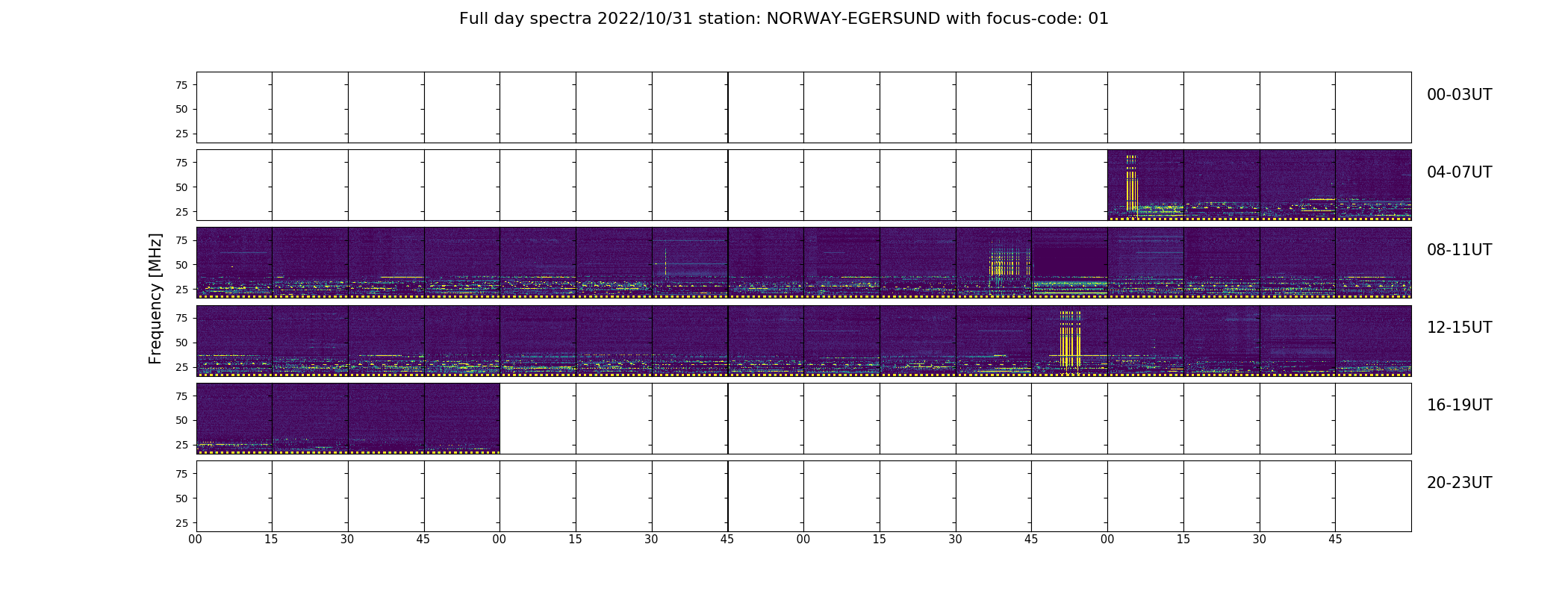
Task: Click the 75 tick in the 20-23UT row
Action: [181, 474]
